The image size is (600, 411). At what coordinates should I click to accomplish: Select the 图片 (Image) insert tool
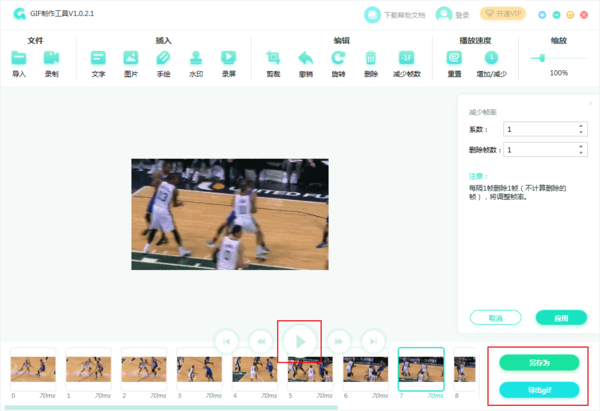click(x=130, y=59)
